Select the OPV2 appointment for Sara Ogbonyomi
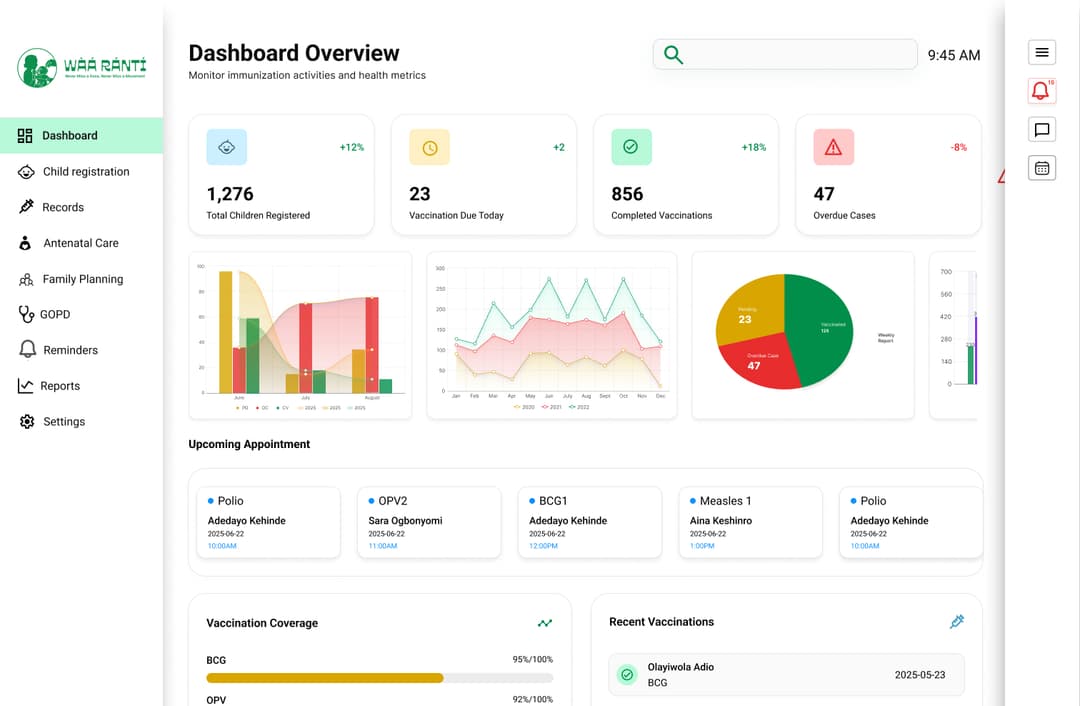Screen dimensions: 1080x706 pyautogui.click(x=428, y=522)
